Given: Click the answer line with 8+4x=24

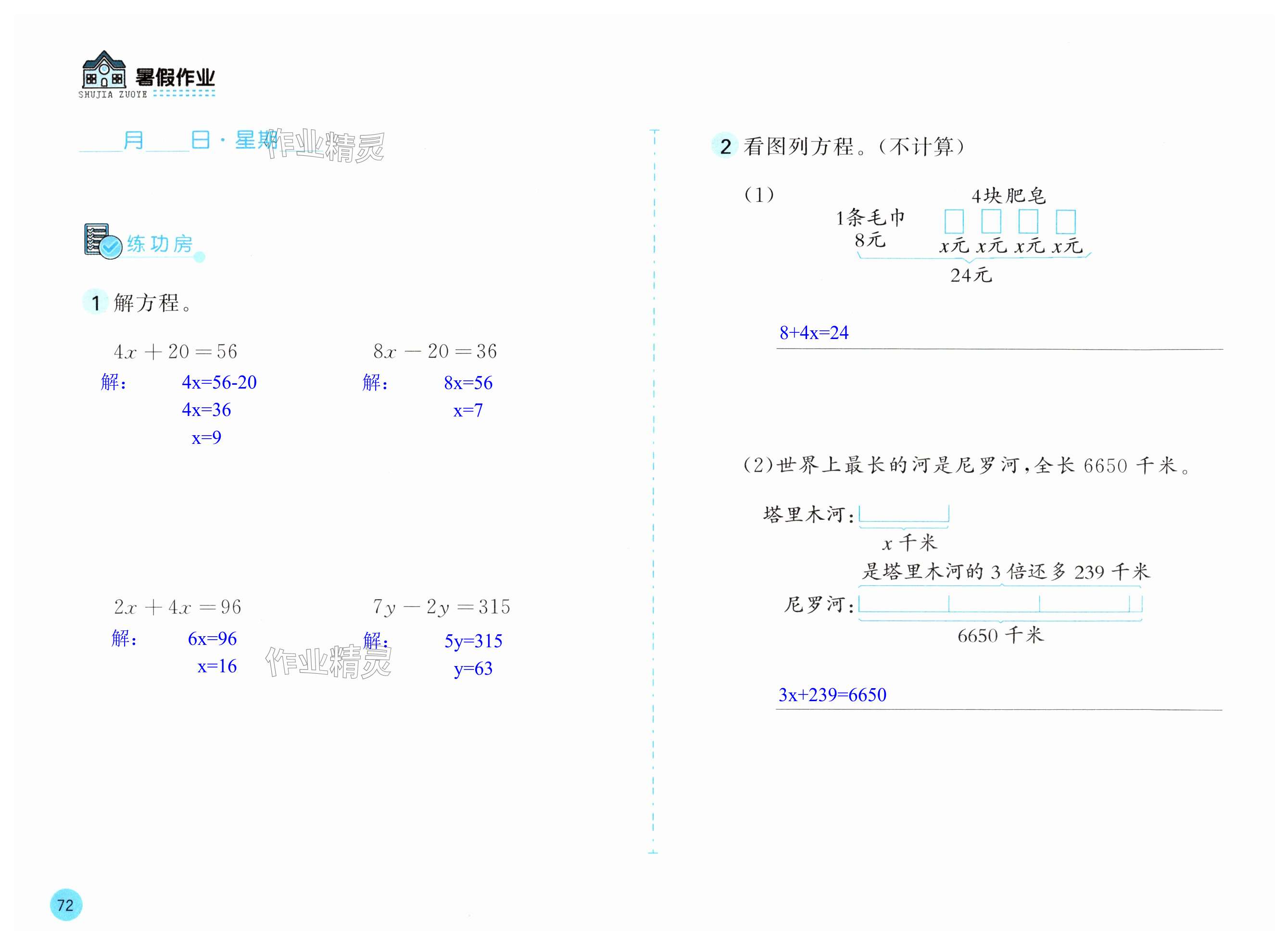Looking at the screenshot, I should coord(814,333).
